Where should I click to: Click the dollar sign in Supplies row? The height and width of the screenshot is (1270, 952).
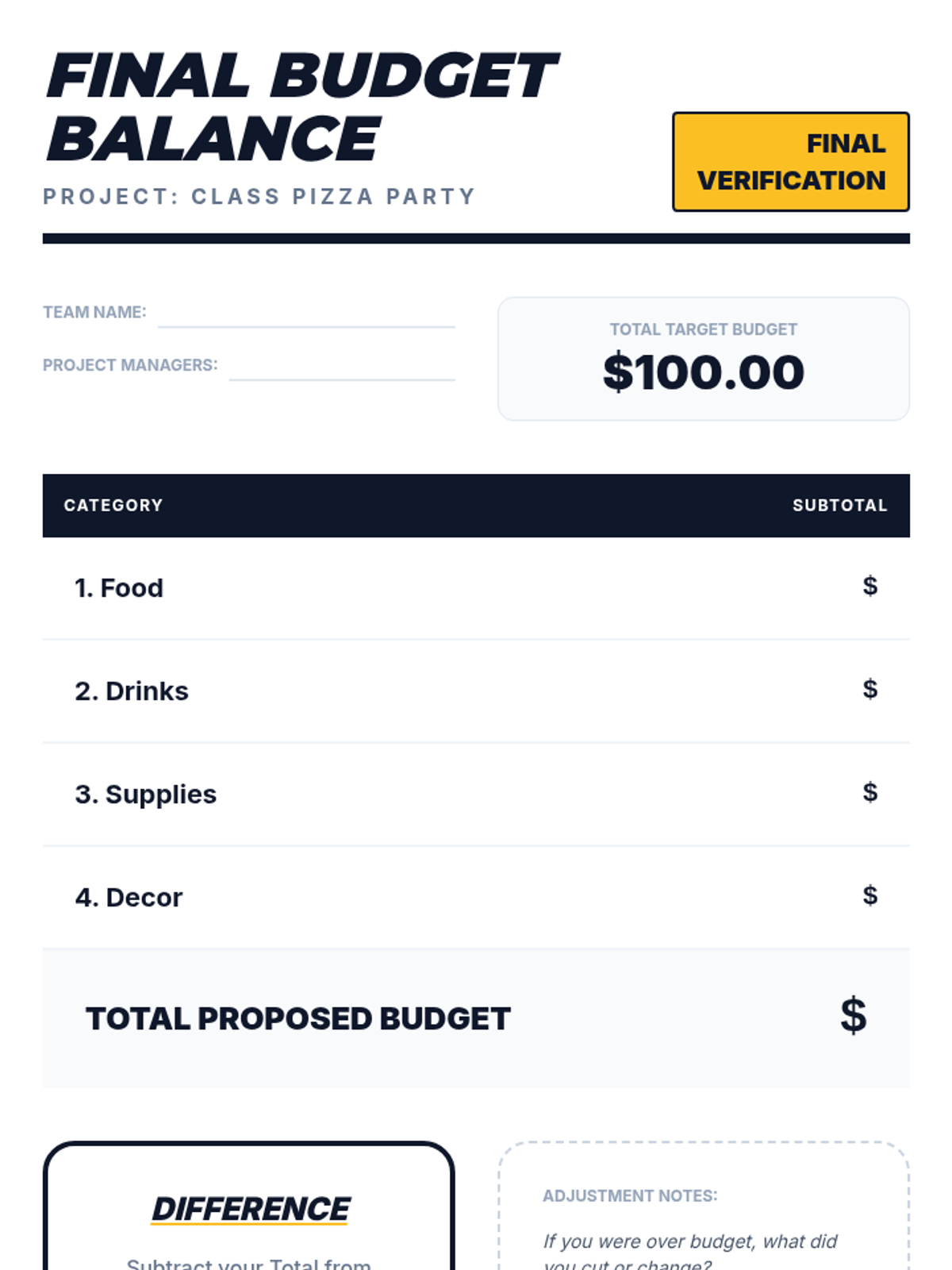click(869, 792)
